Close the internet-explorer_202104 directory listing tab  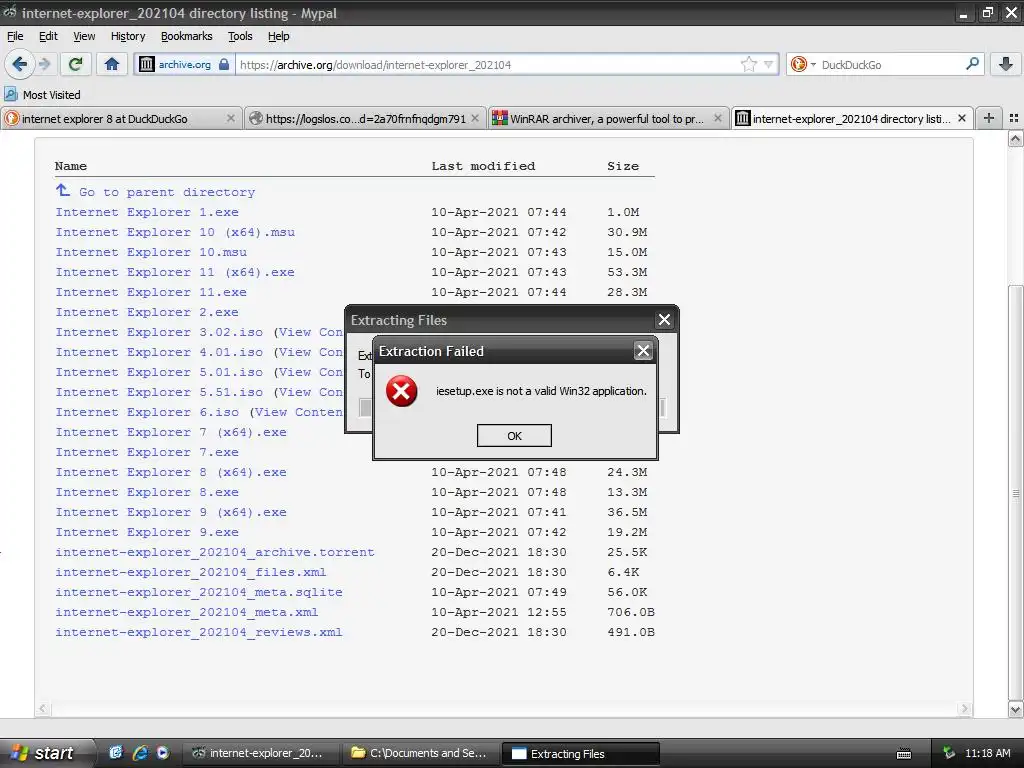961,118
